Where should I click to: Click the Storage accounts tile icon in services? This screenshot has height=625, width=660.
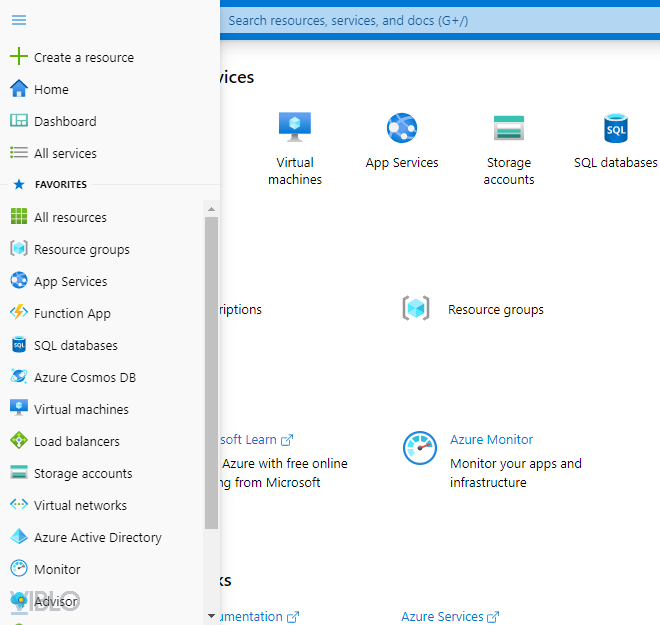509,128
